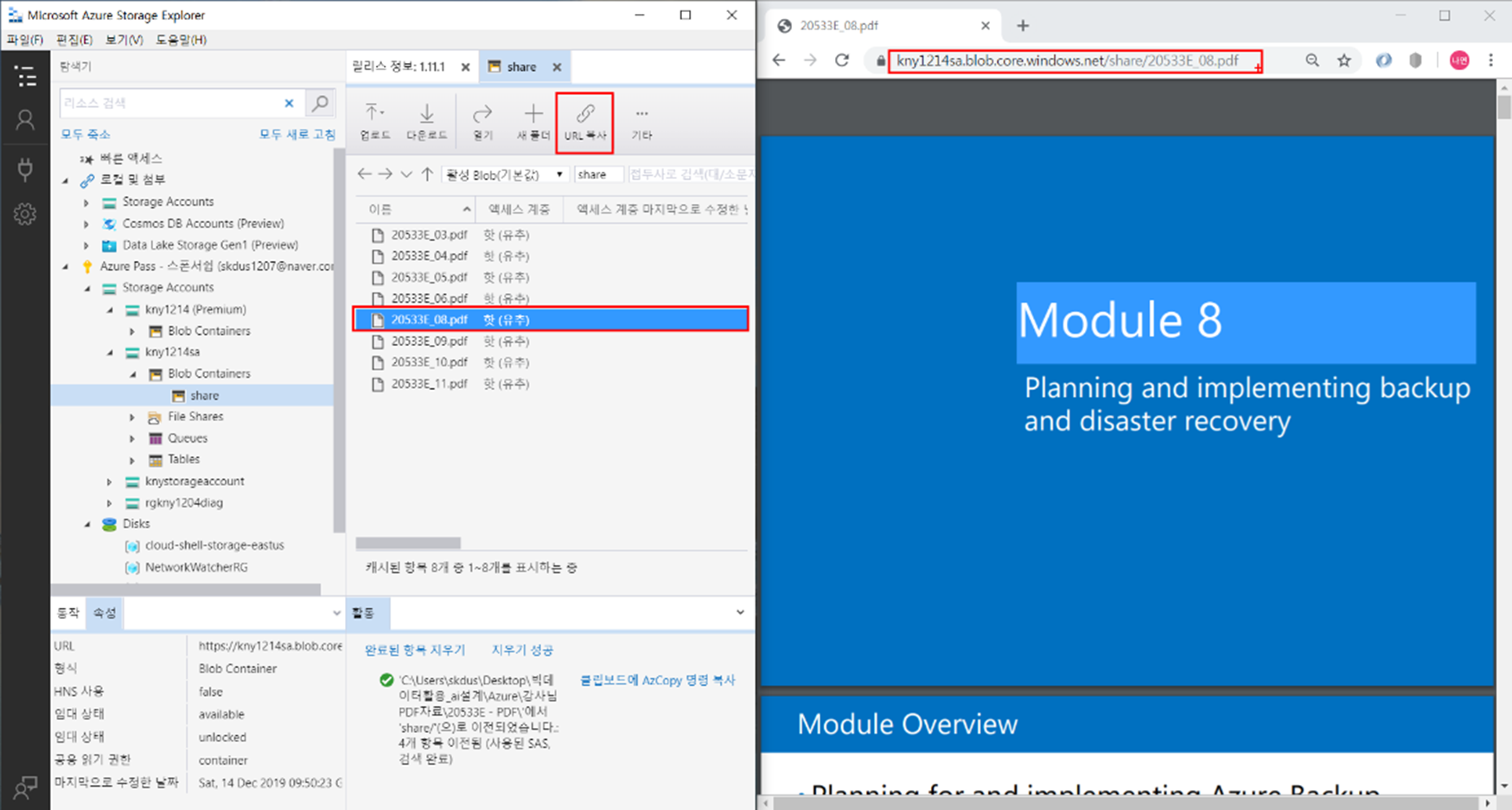
Task: Click the magnifier search button in explorer
Action: [320, 103]
